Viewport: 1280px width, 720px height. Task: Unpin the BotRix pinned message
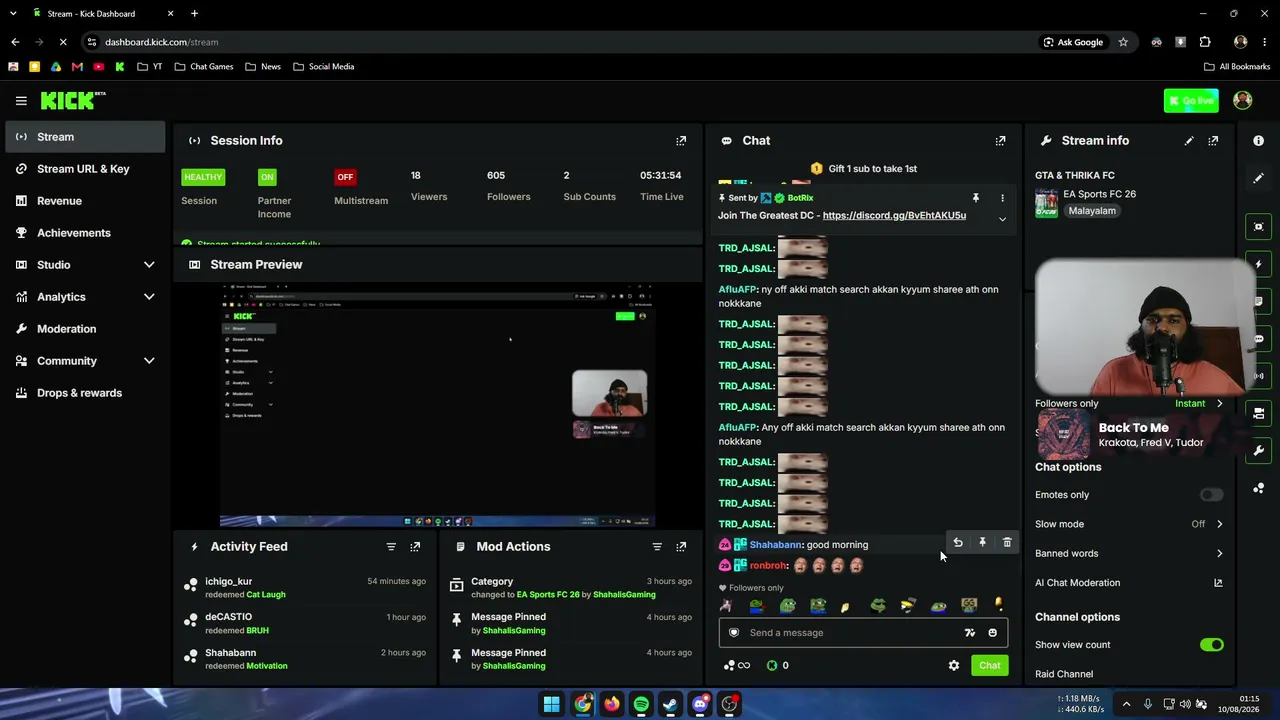click(976, 198)
